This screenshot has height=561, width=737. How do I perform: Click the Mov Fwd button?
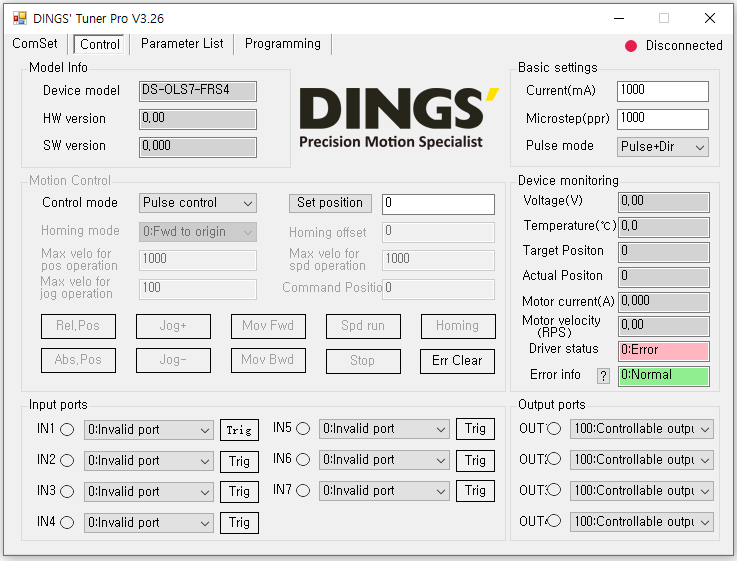coord(268,326)
